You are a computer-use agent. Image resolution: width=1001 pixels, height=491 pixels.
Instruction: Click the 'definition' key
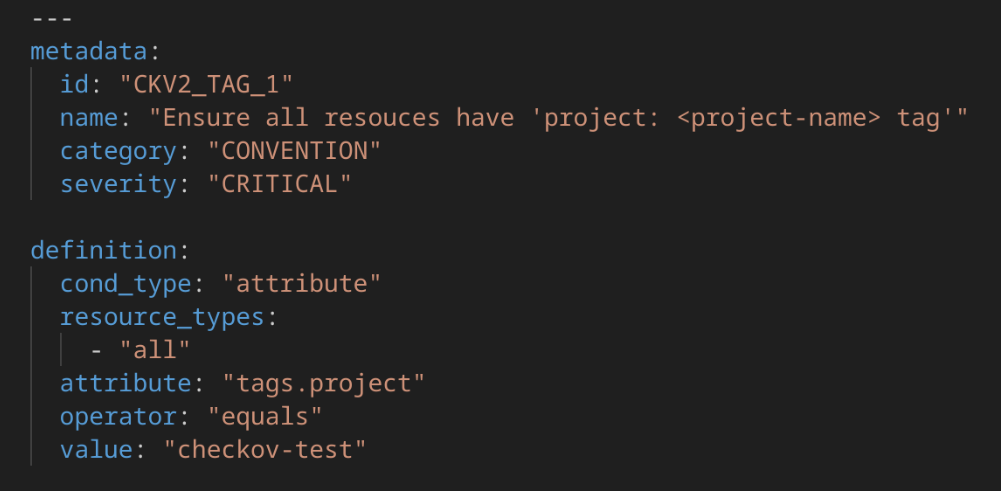tap(103, 250)
